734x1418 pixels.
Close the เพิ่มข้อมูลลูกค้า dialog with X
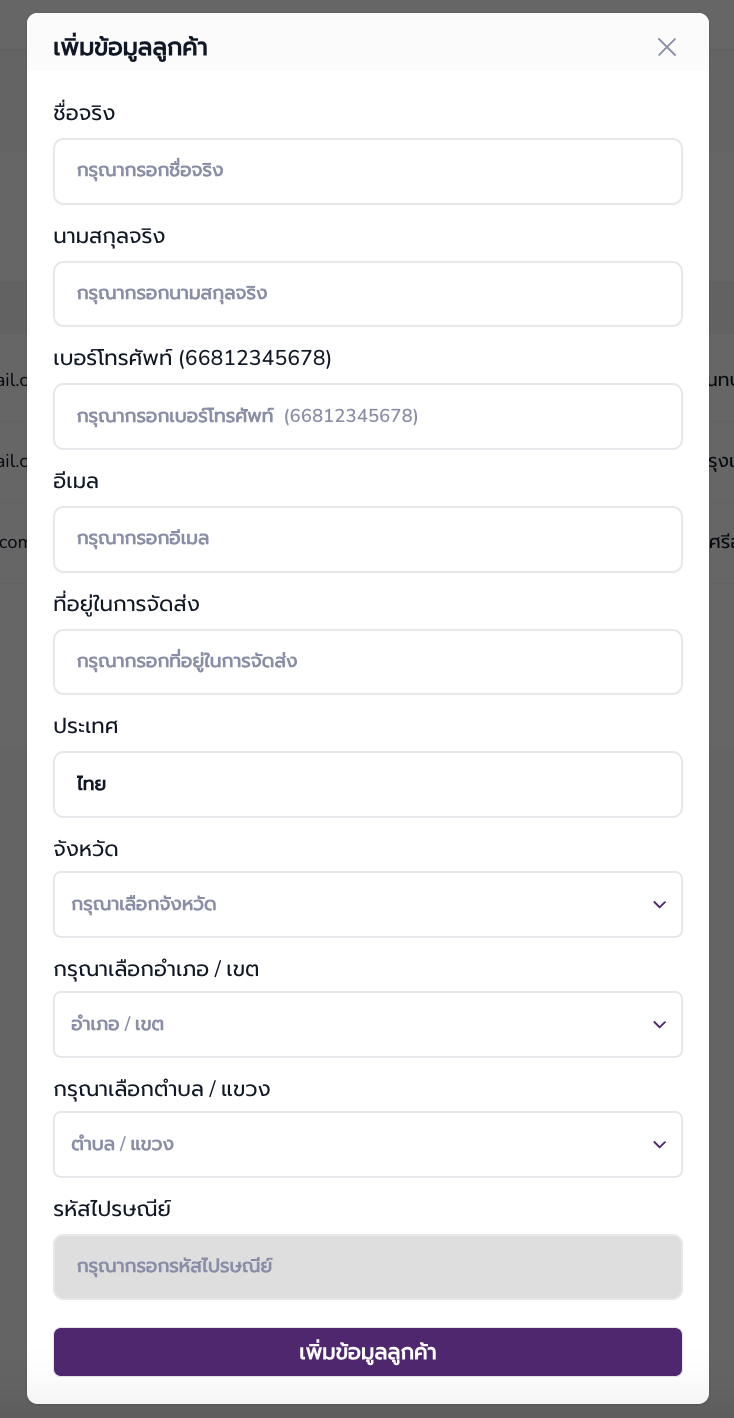tap(667, 47)
